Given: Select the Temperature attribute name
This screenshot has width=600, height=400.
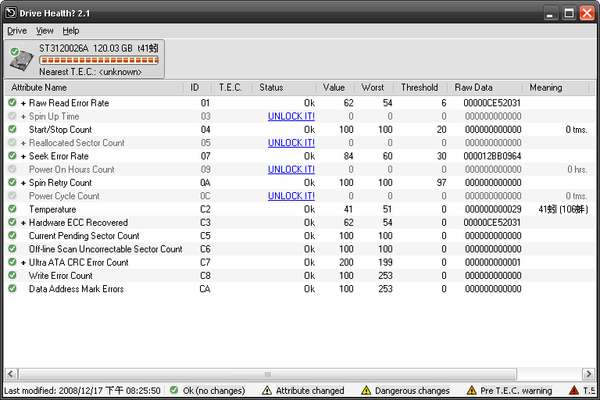Looking at the screenshot, I should pos(52,209).
